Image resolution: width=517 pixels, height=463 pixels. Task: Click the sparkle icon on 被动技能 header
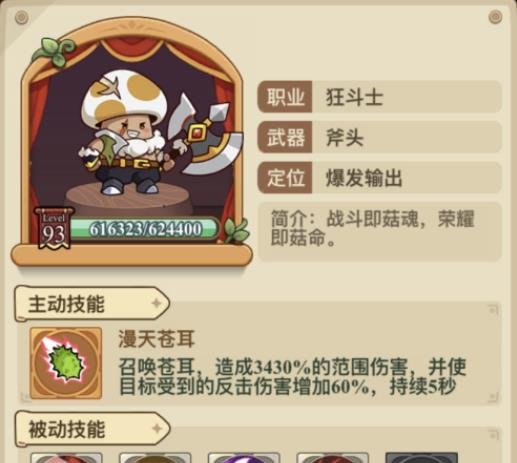157,428
